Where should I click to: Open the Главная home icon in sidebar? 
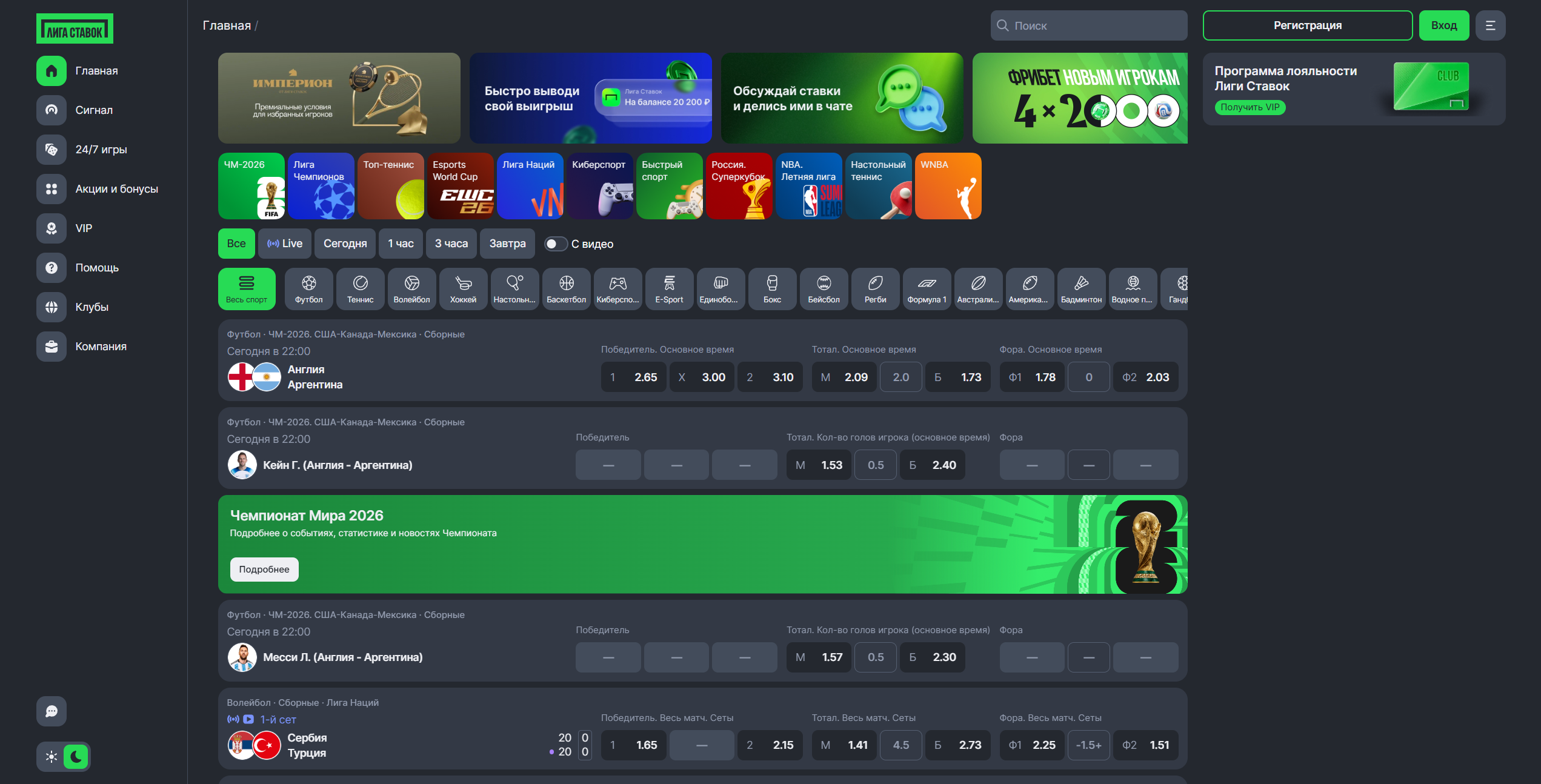[52, 71]
